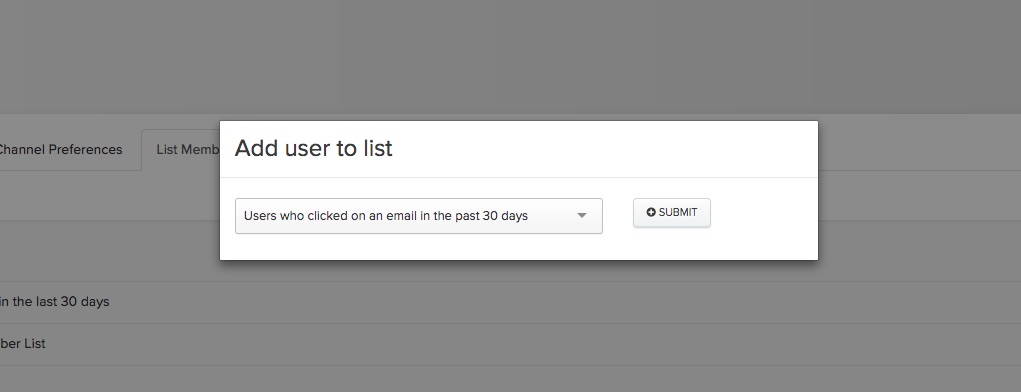This screenshot has height=392, width=1021.
Task: Click the empty dialog area right of SUBMIT
Action: pos(763,215)
